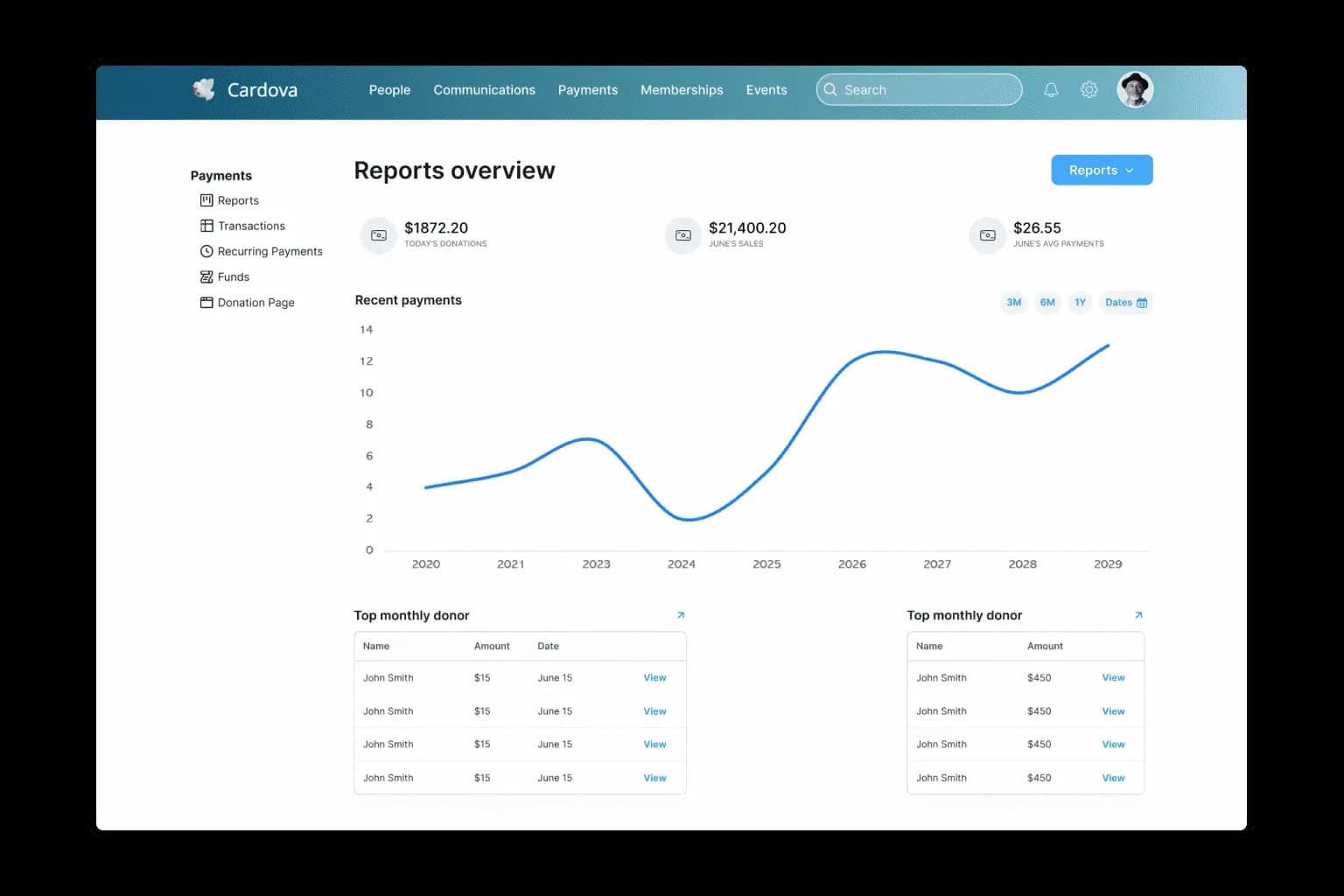This screenshot has height=896, width=1344.
Task: Click the Transactions table icon
Action: 206,226
